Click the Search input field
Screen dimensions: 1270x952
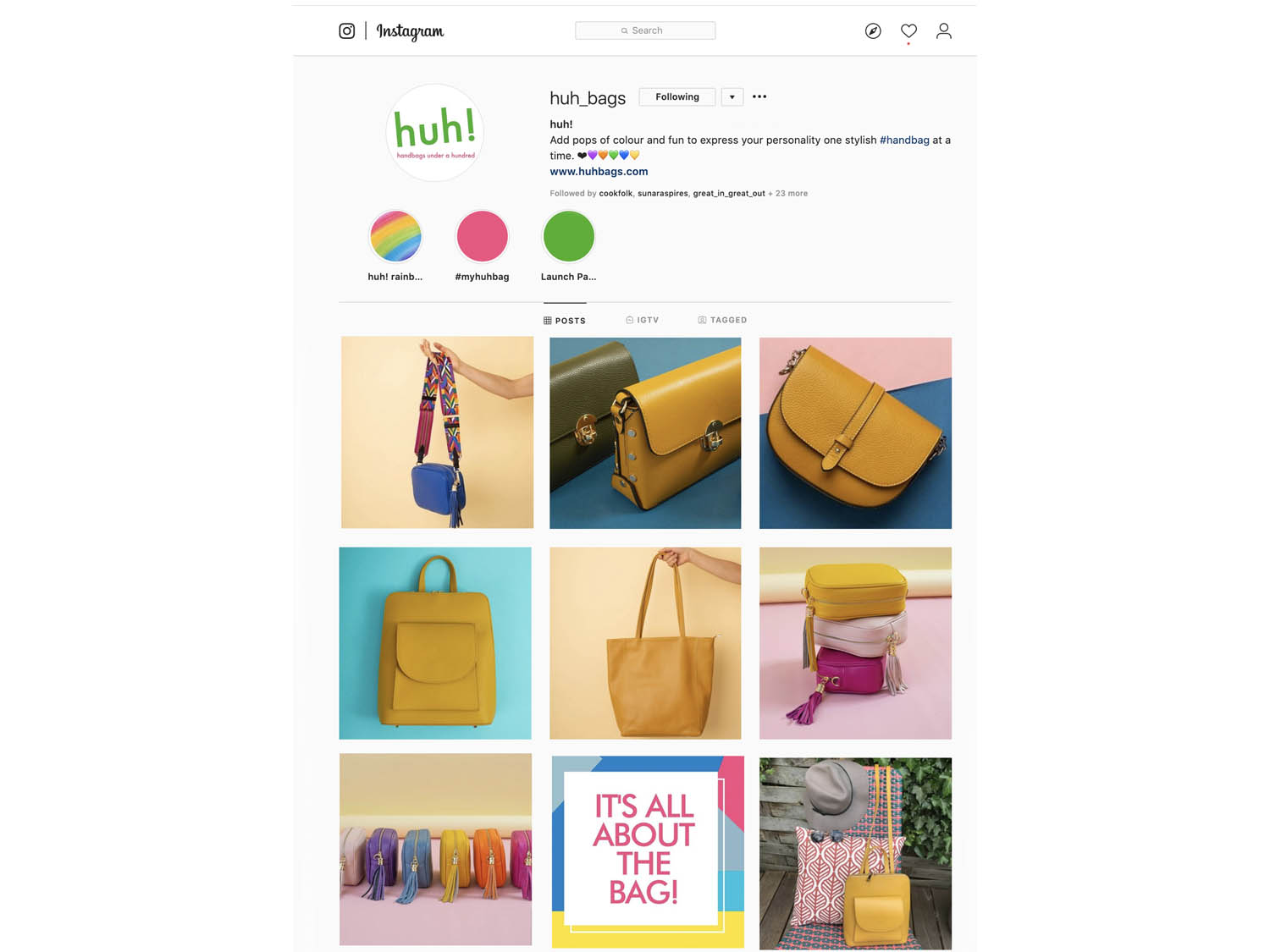pos(645,30)
